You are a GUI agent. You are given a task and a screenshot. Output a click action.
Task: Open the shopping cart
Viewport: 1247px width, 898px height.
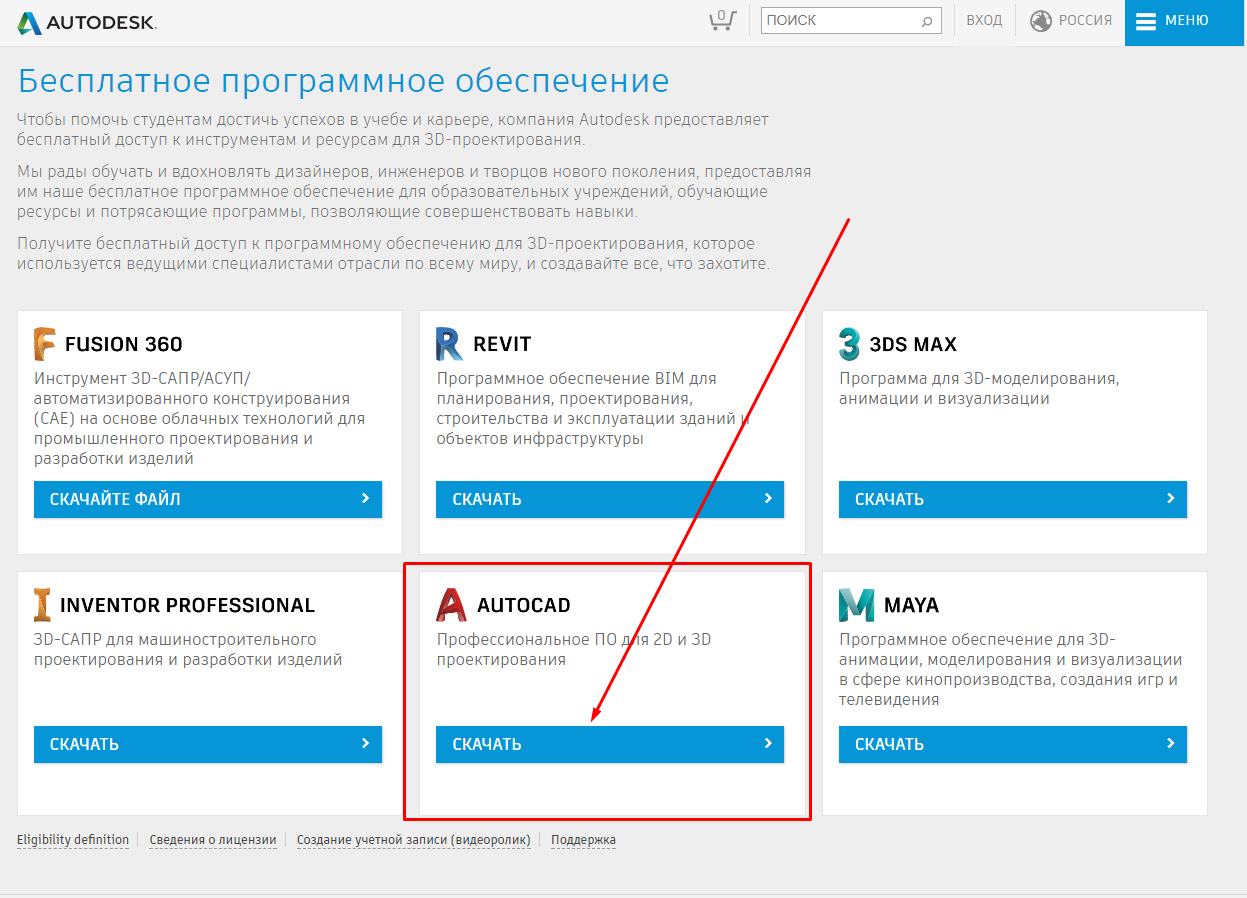coord(721,20)
